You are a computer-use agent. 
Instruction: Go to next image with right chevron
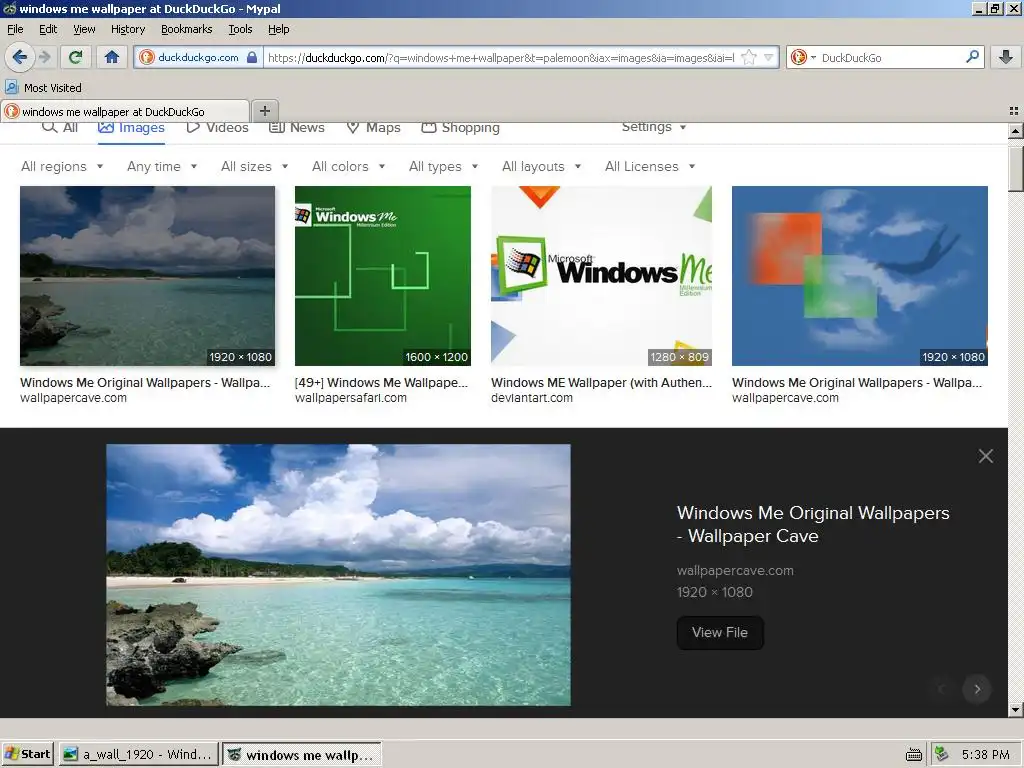(977, 689)
